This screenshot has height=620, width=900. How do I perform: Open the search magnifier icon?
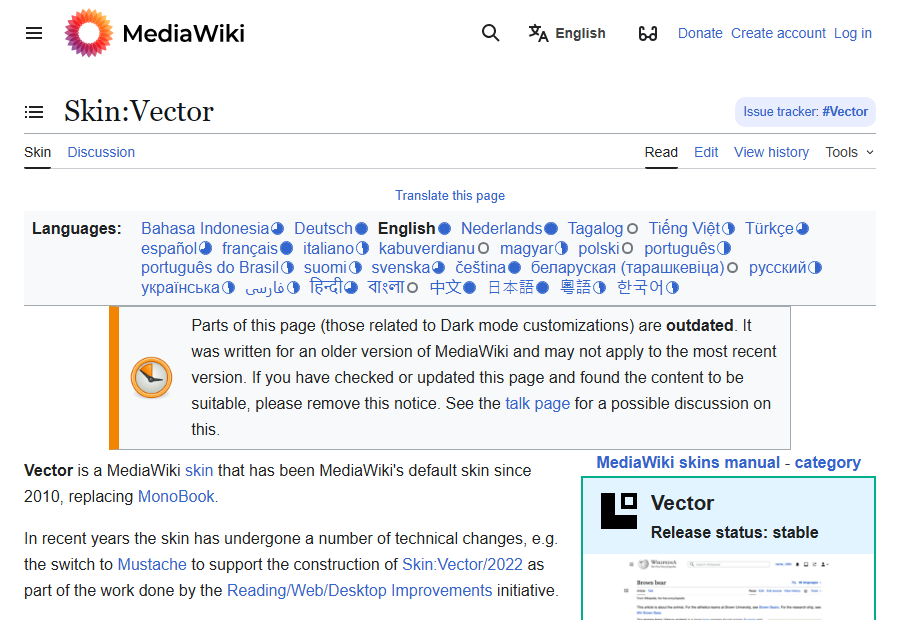[x=490, y=33]
